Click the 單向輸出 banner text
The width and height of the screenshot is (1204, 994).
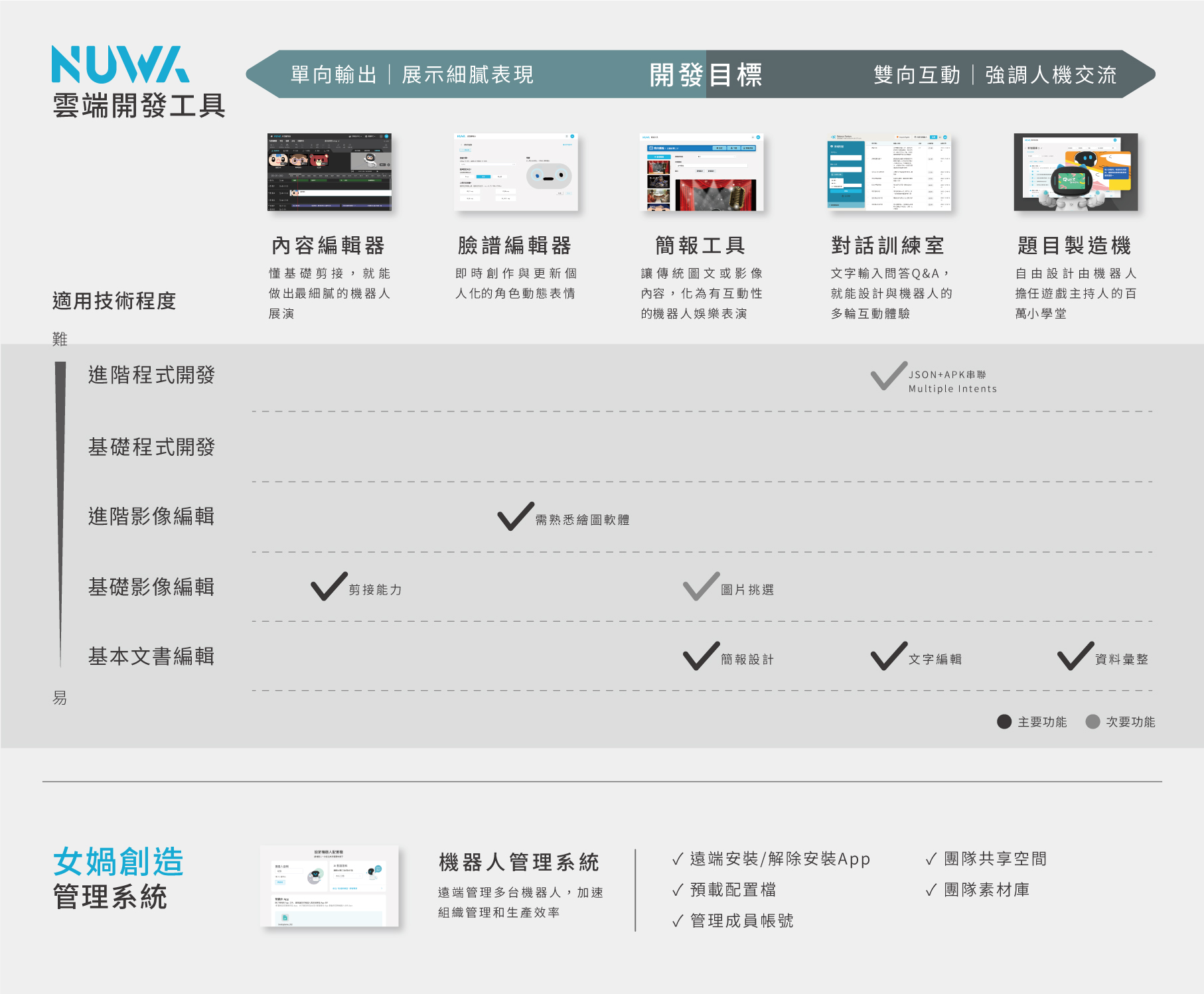click(x=334, y=74)
